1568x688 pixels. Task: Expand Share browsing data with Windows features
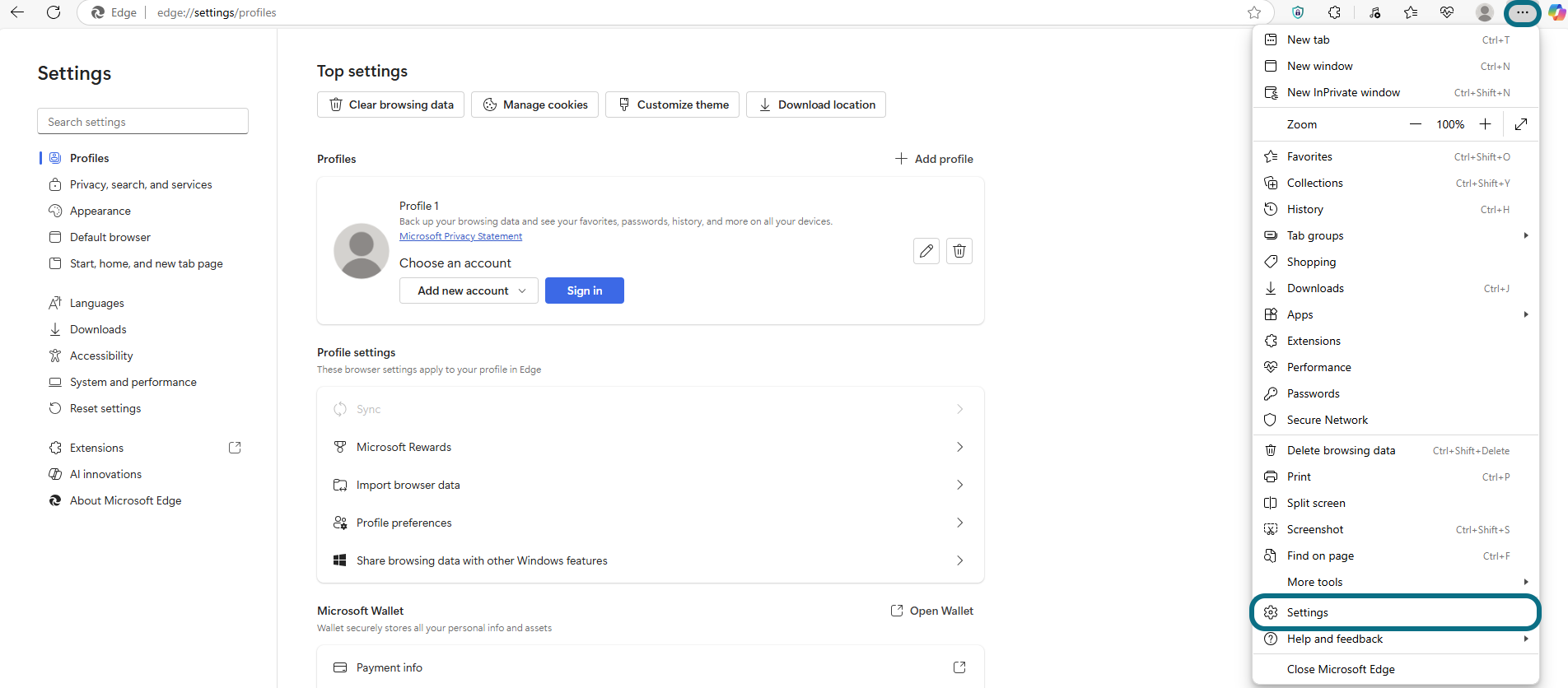pos(651,560)
